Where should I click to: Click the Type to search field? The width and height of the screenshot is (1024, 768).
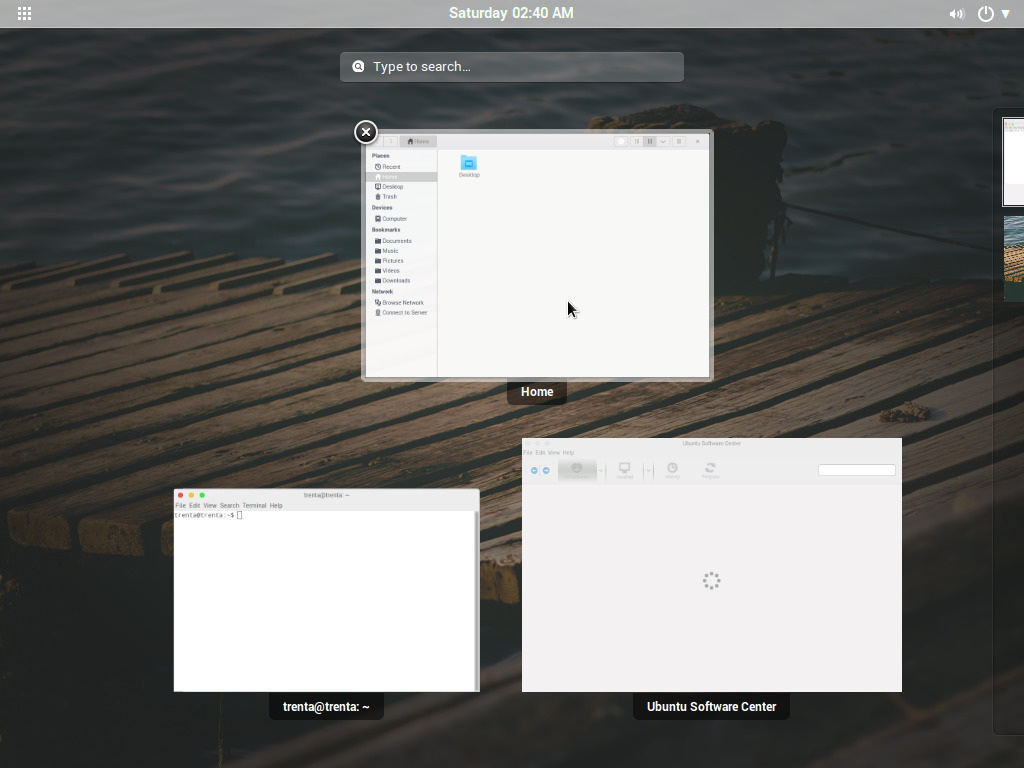(511, 66)
